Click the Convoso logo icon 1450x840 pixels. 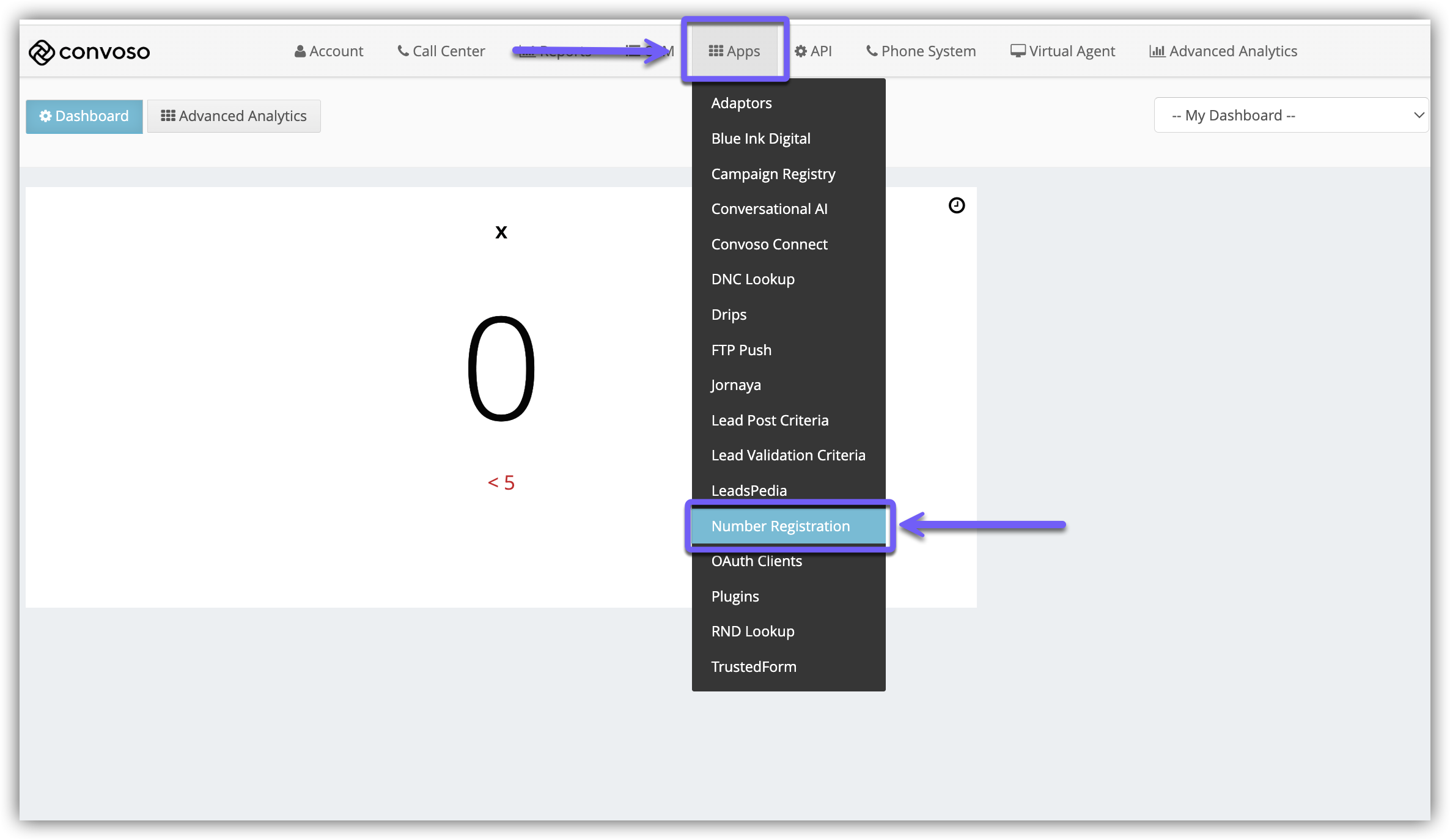tap(42, 52)
